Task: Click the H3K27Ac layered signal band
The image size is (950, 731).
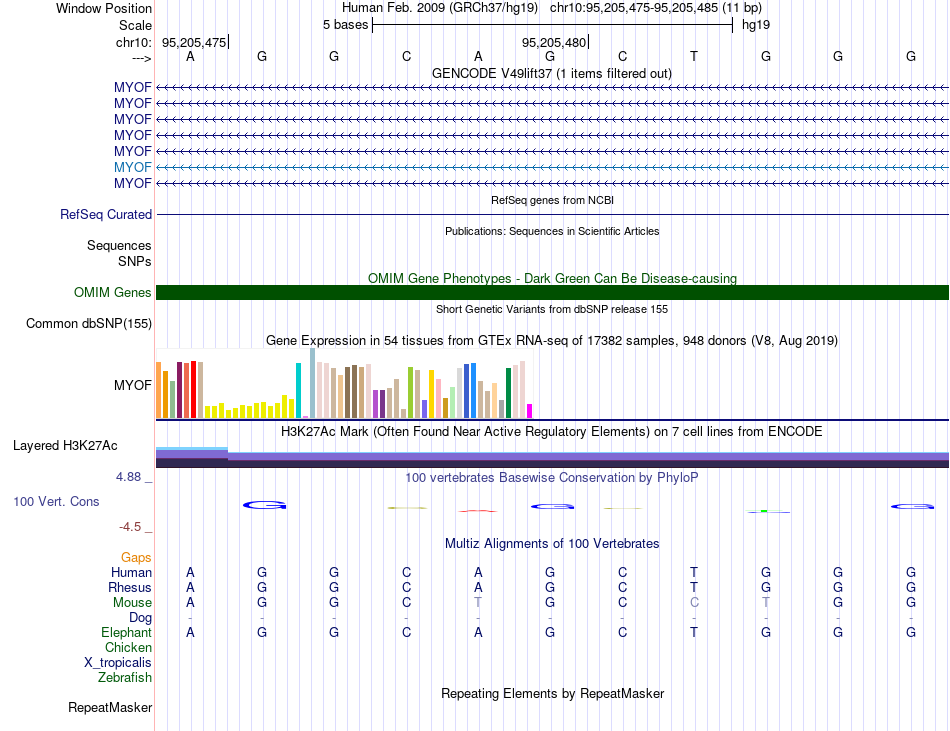Action: tap(552, 457)
